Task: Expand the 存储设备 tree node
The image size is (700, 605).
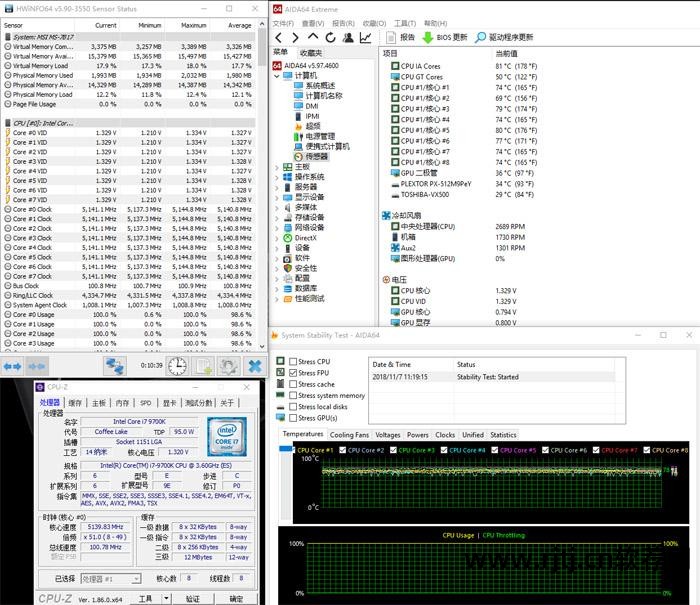Action: 277,218
